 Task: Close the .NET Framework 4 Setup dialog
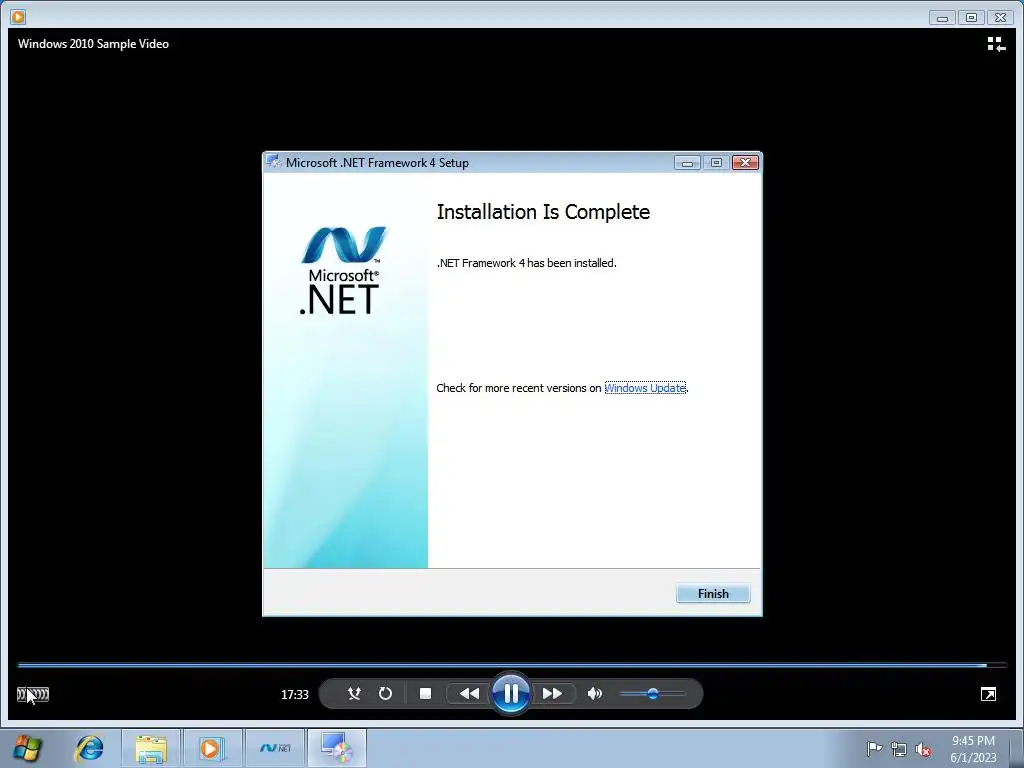[745, 162]
